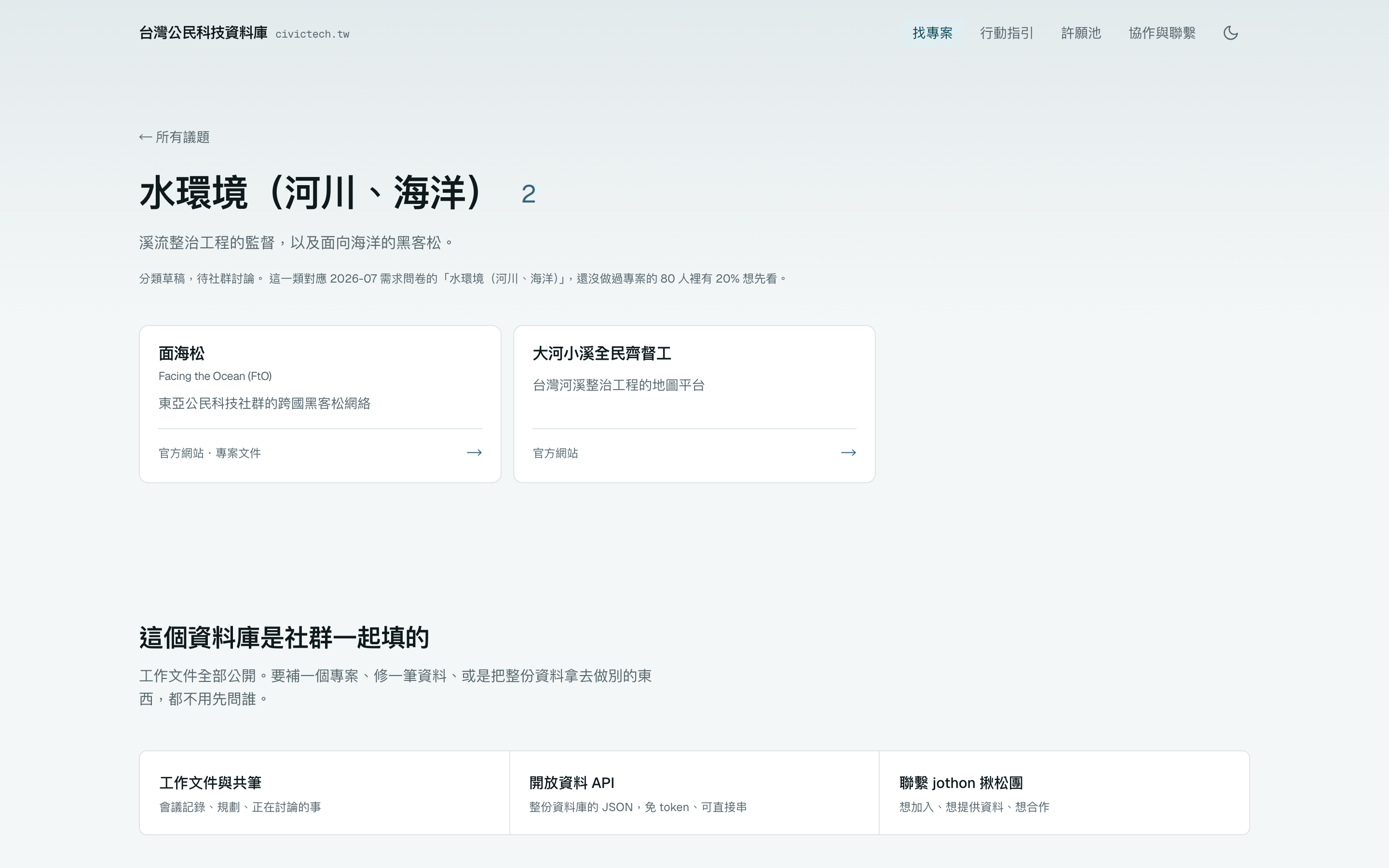1389x868 pixels.
Task: Go back via ← 所有議題 link
Action: point(175,137)
